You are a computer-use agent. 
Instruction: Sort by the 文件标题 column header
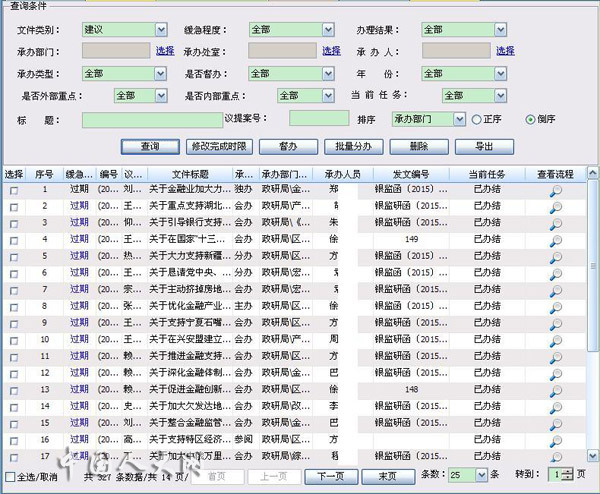click(190, 174)
